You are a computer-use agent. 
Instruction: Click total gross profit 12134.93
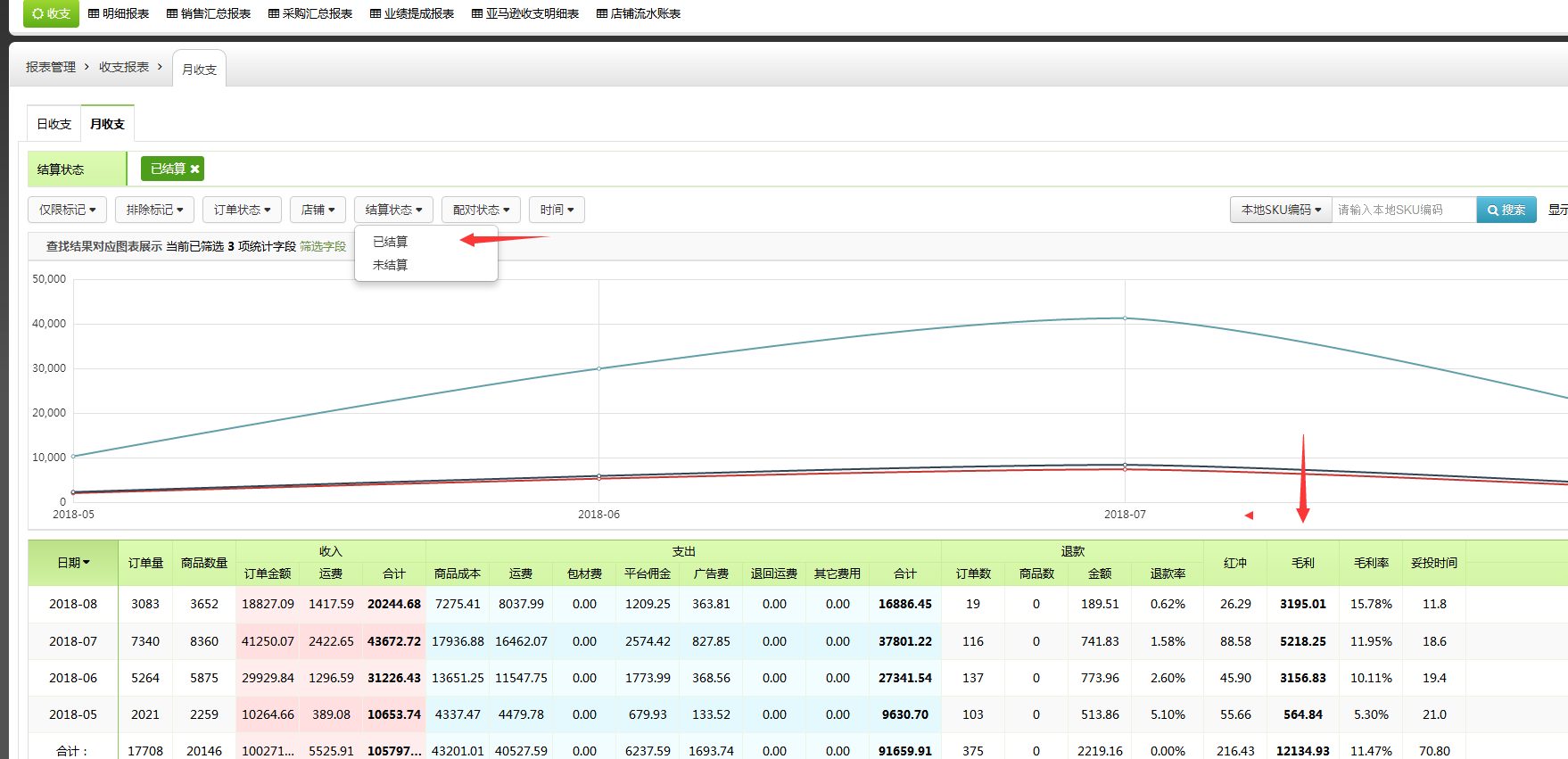point(1303,751)
